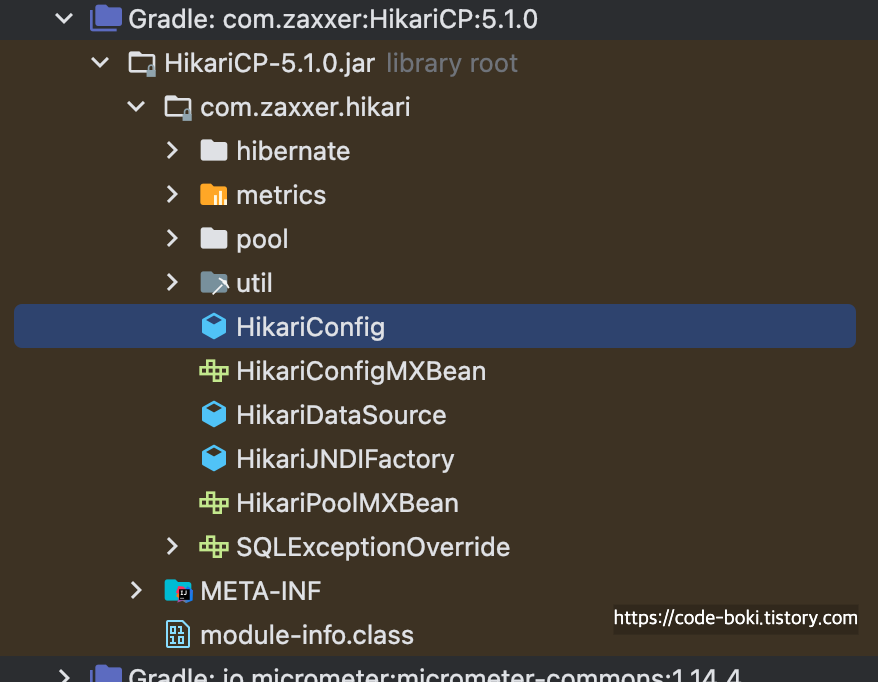
Task: Open the HikariPoolMXBean interface
Action: pyautogui.click(x=347, y=503)
